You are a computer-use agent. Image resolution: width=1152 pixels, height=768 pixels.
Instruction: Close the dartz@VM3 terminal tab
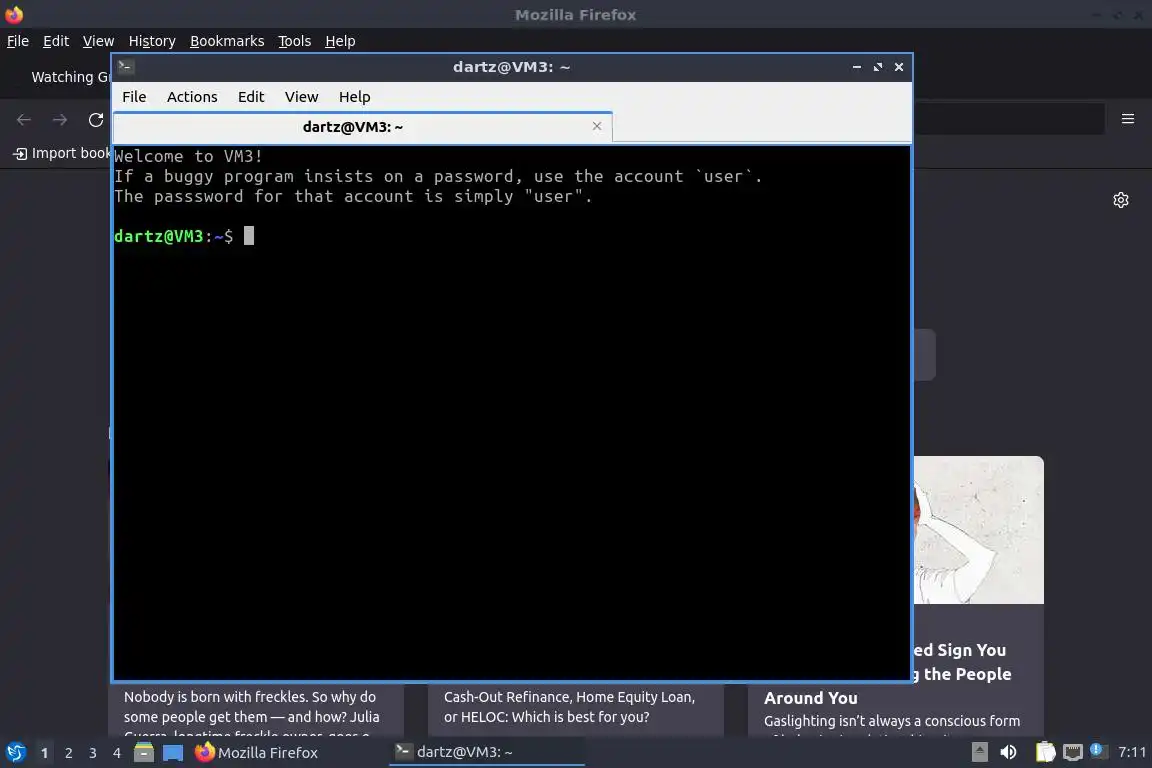coord(597,126)
